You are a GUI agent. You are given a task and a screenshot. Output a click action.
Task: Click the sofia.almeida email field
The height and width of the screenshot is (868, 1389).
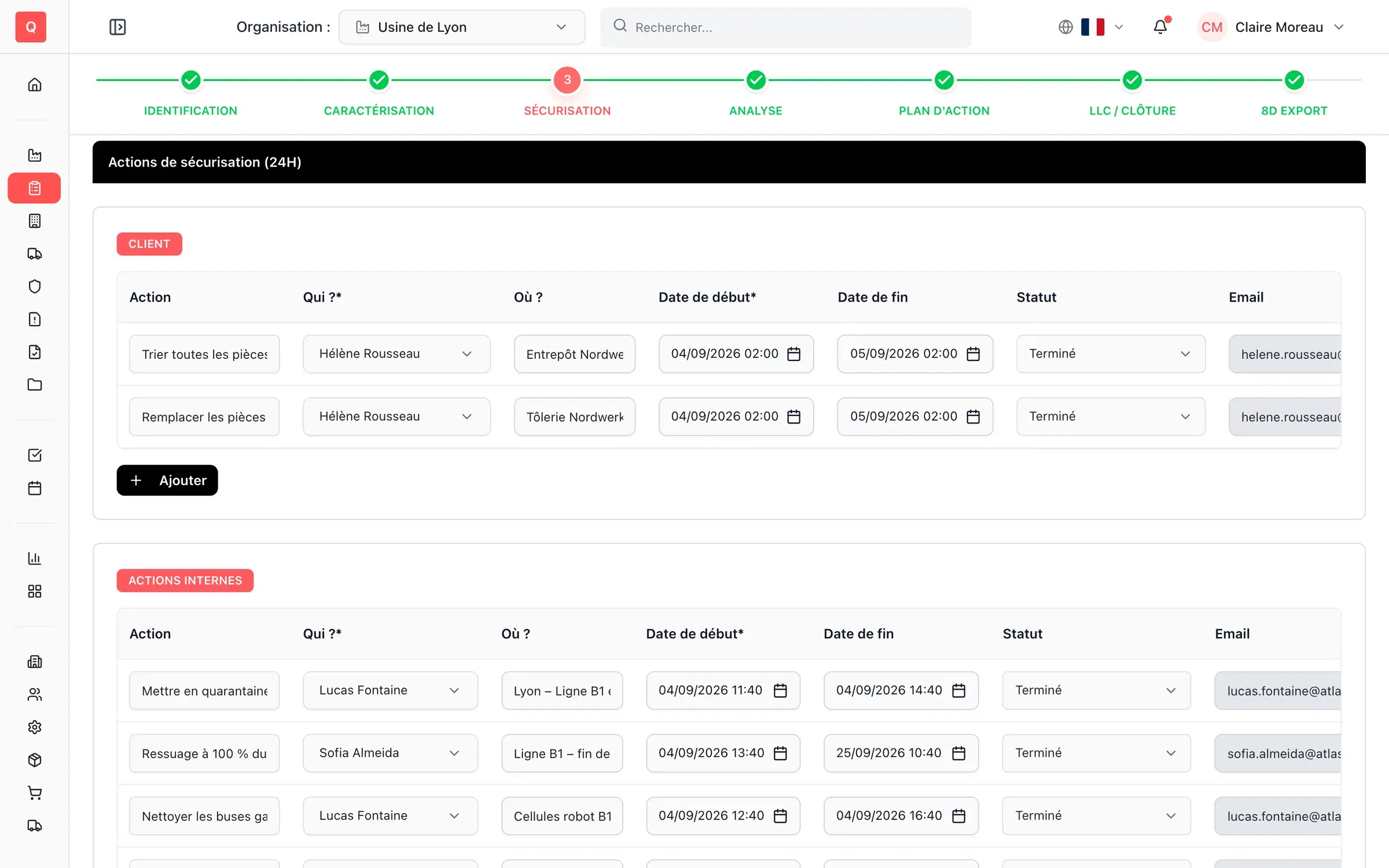(x=1278, y=753)
